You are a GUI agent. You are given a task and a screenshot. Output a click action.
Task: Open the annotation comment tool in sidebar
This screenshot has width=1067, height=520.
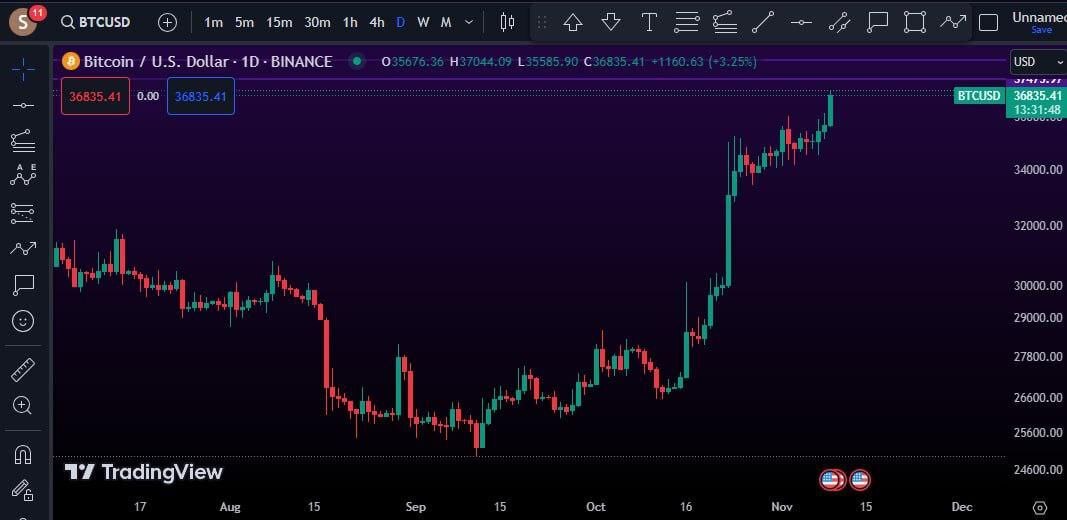(23, 285)
